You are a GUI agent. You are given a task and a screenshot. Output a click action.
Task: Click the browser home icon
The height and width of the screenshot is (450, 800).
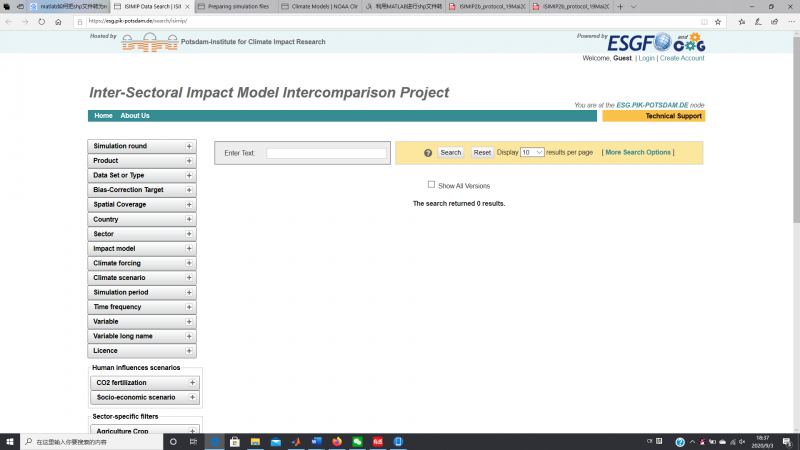tap(58, 21)
